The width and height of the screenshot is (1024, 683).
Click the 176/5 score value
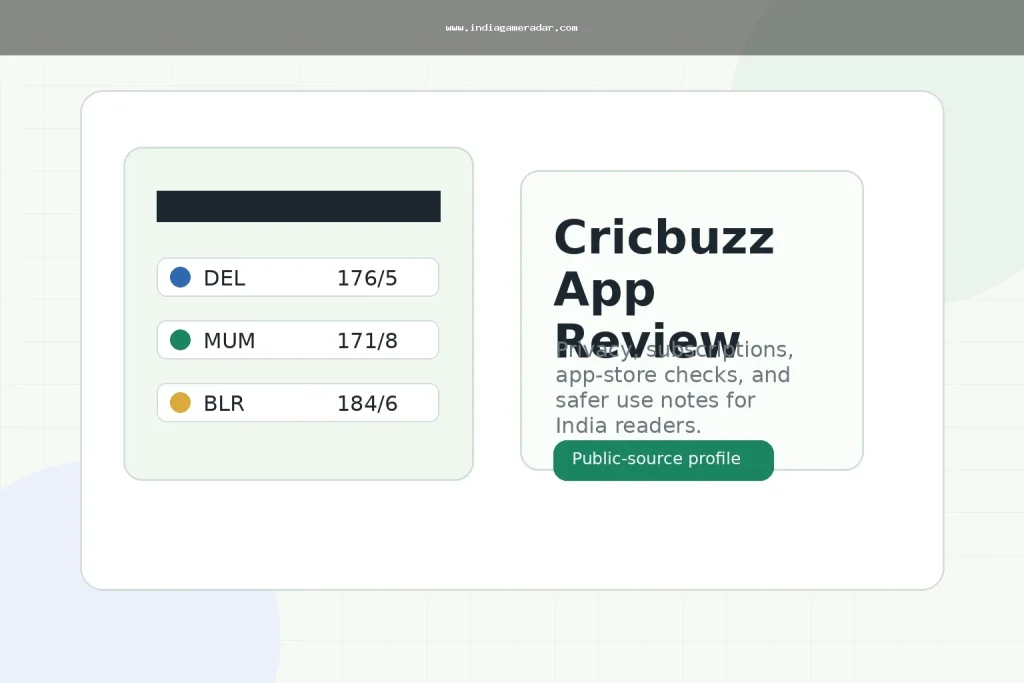tap(367, 278)
